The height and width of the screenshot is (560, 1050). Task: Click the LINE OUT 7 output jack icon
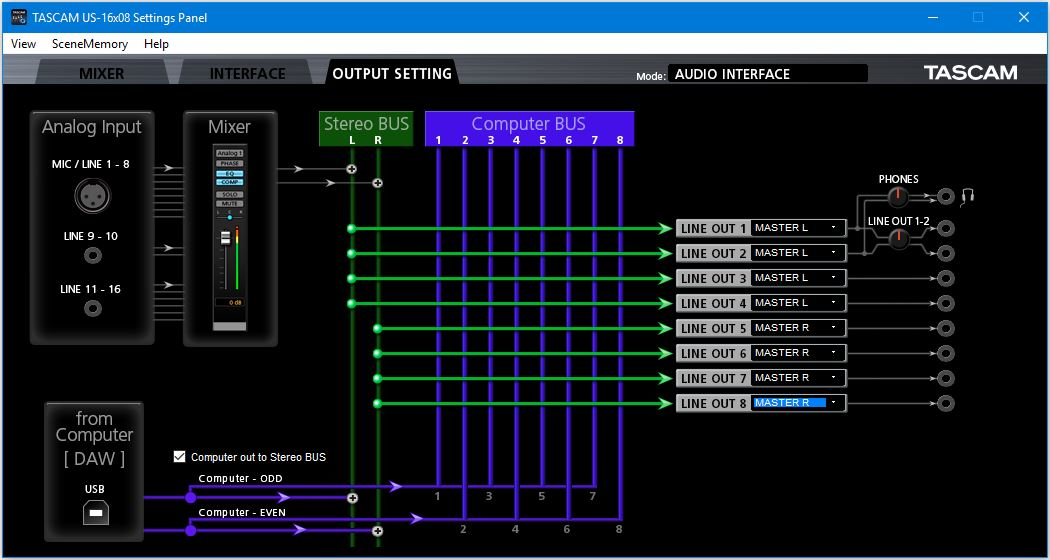[946, 378]
